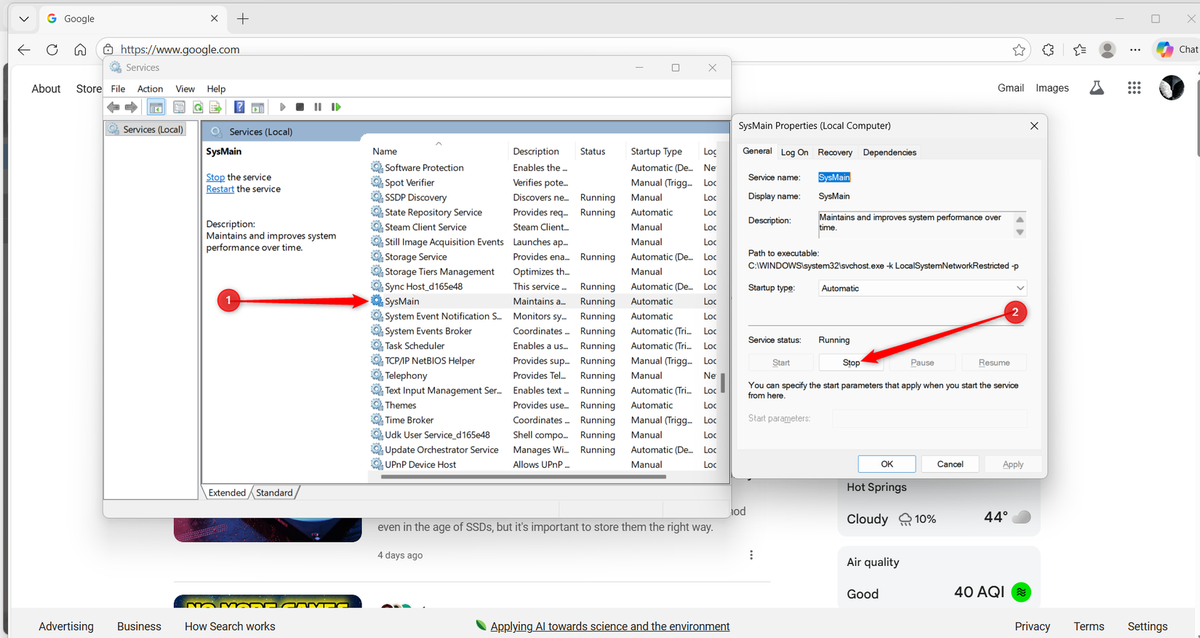Toggle Show/Hide Console Tree toolbar icon

(156, 107)
